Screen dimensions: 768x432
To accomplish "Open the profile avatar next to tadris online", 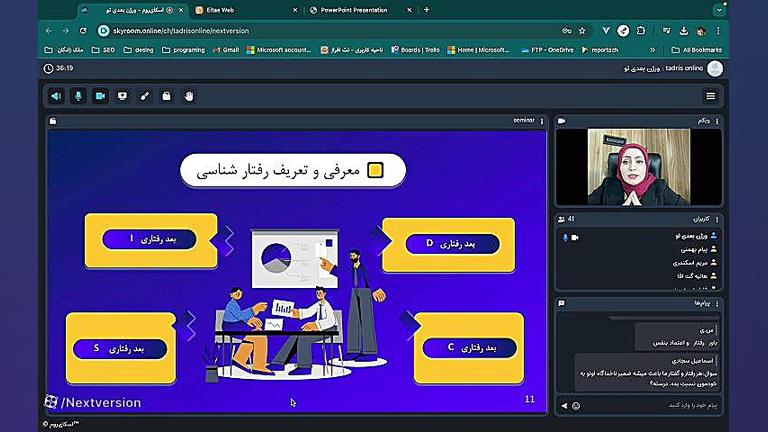I will pyautogui.click(x=715, y=69).
